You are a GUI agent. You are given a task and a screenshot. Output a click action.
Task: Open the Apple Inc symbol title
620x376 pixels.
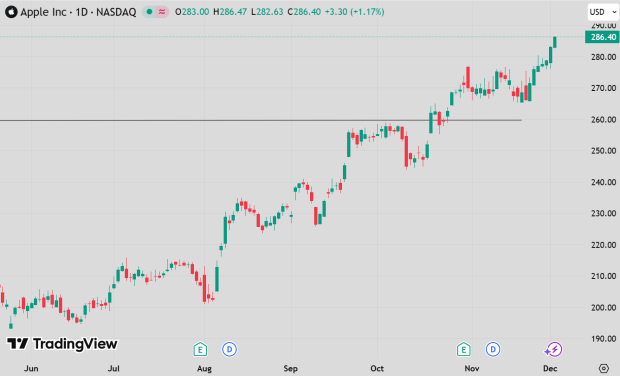78,12
